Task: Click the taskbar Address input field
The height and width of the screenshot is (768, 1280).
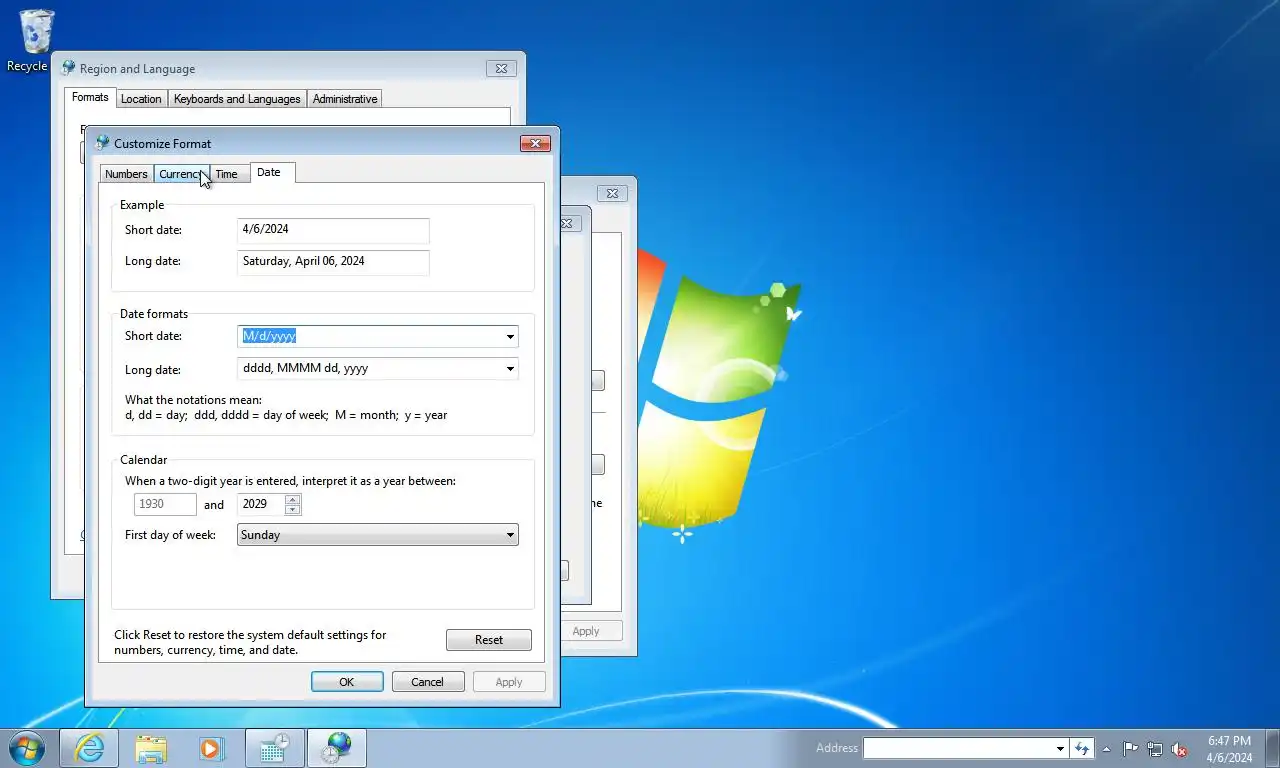Action: [x=958, y=748]
